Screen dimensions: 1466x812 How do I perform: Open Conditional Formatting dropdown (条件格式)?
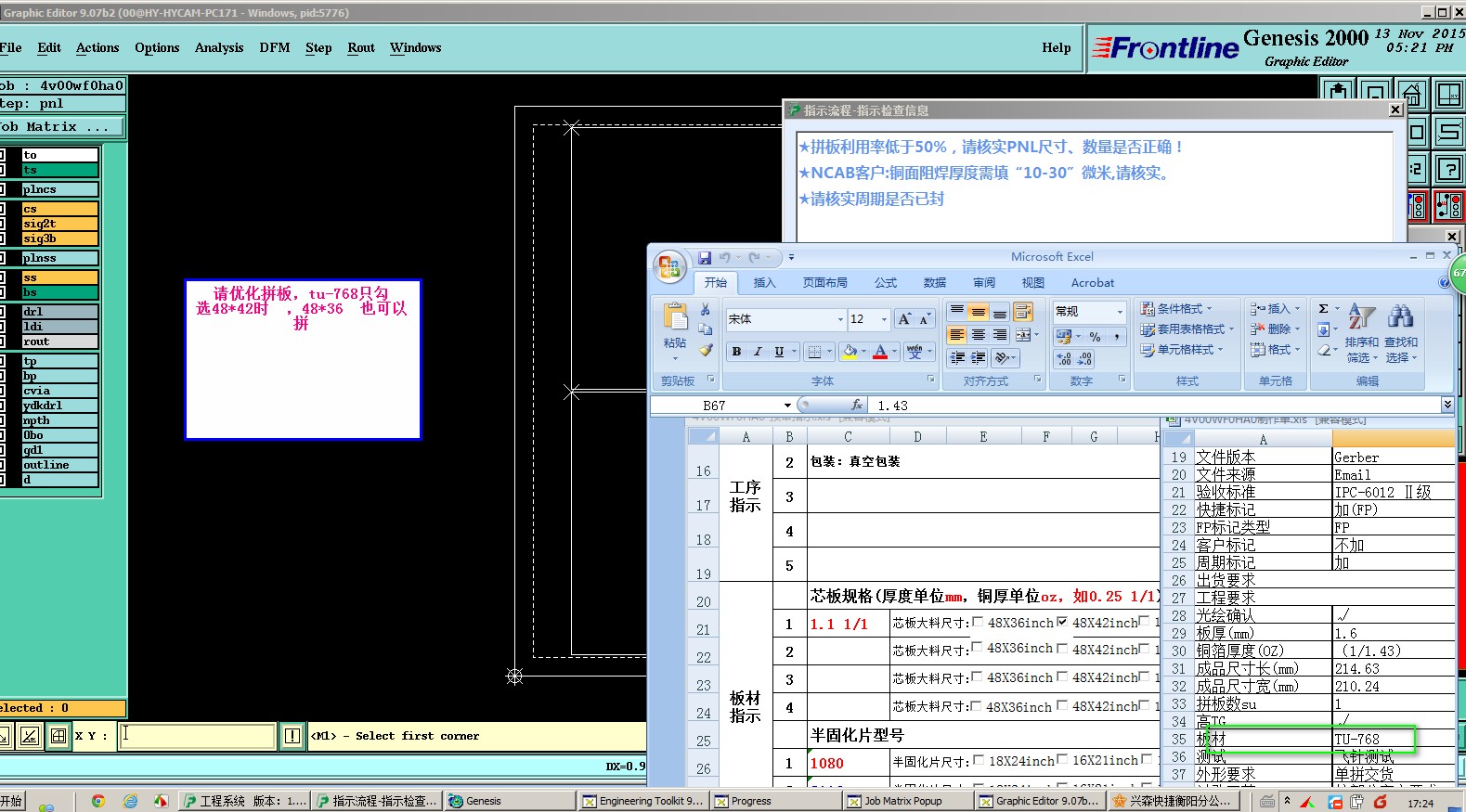point(1176,309)
